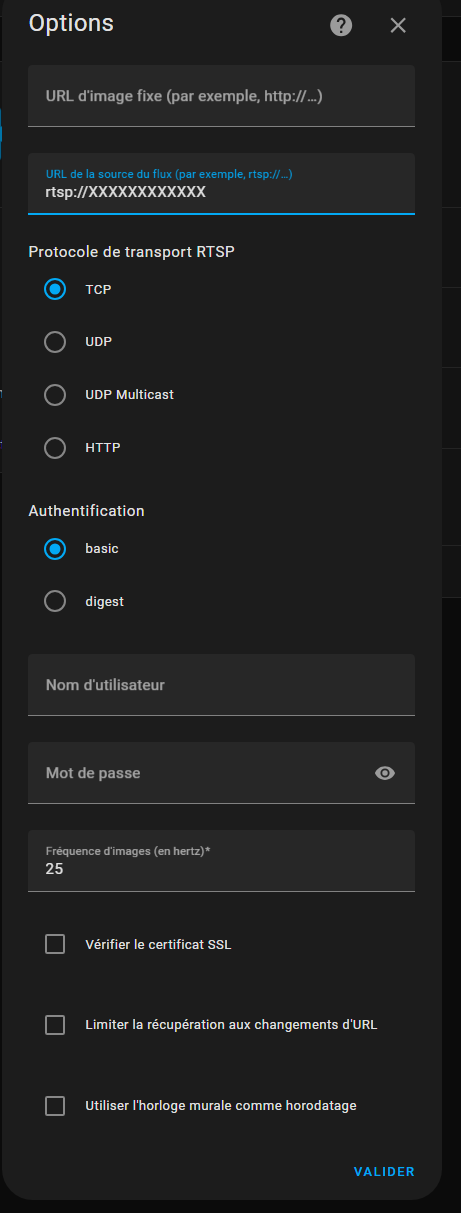Show password using the eye icon
461x1213 pixels.
[x=385, y=773]
